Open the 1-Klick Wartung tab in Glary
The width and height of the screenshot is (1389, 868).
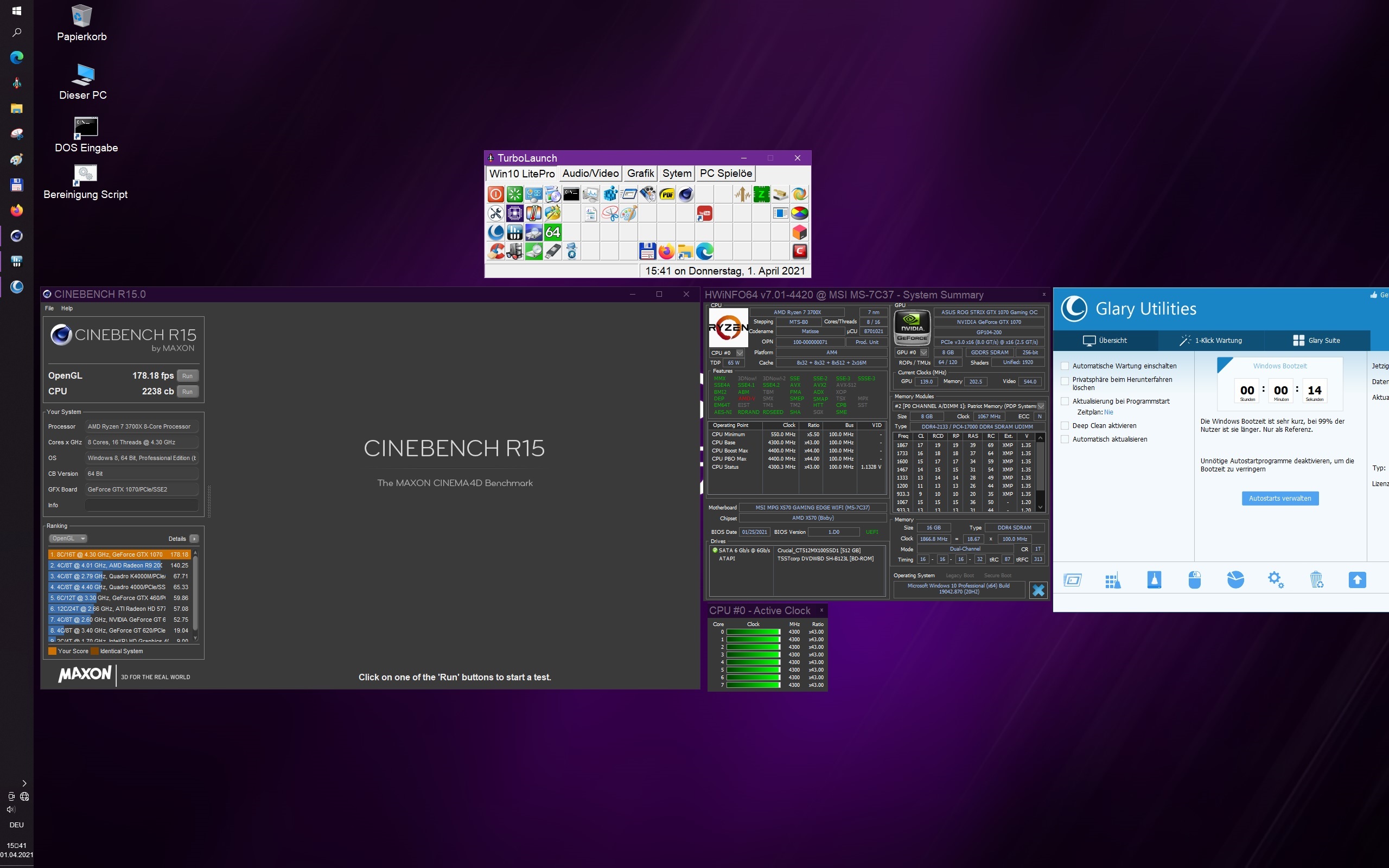pos(1211,341)
